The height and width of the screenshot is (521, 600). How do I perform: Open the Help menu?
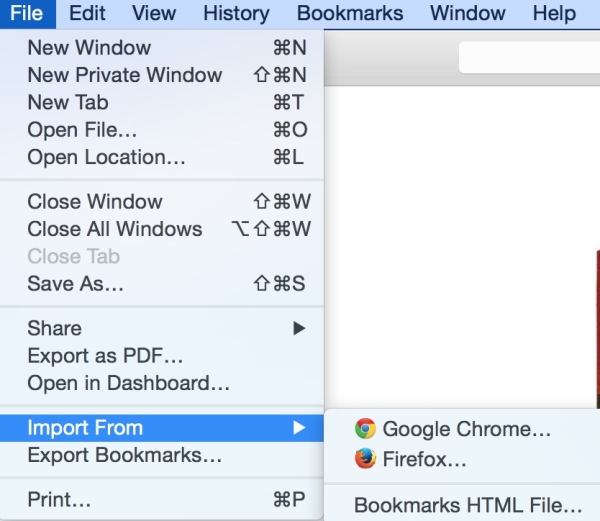(554, 14)
